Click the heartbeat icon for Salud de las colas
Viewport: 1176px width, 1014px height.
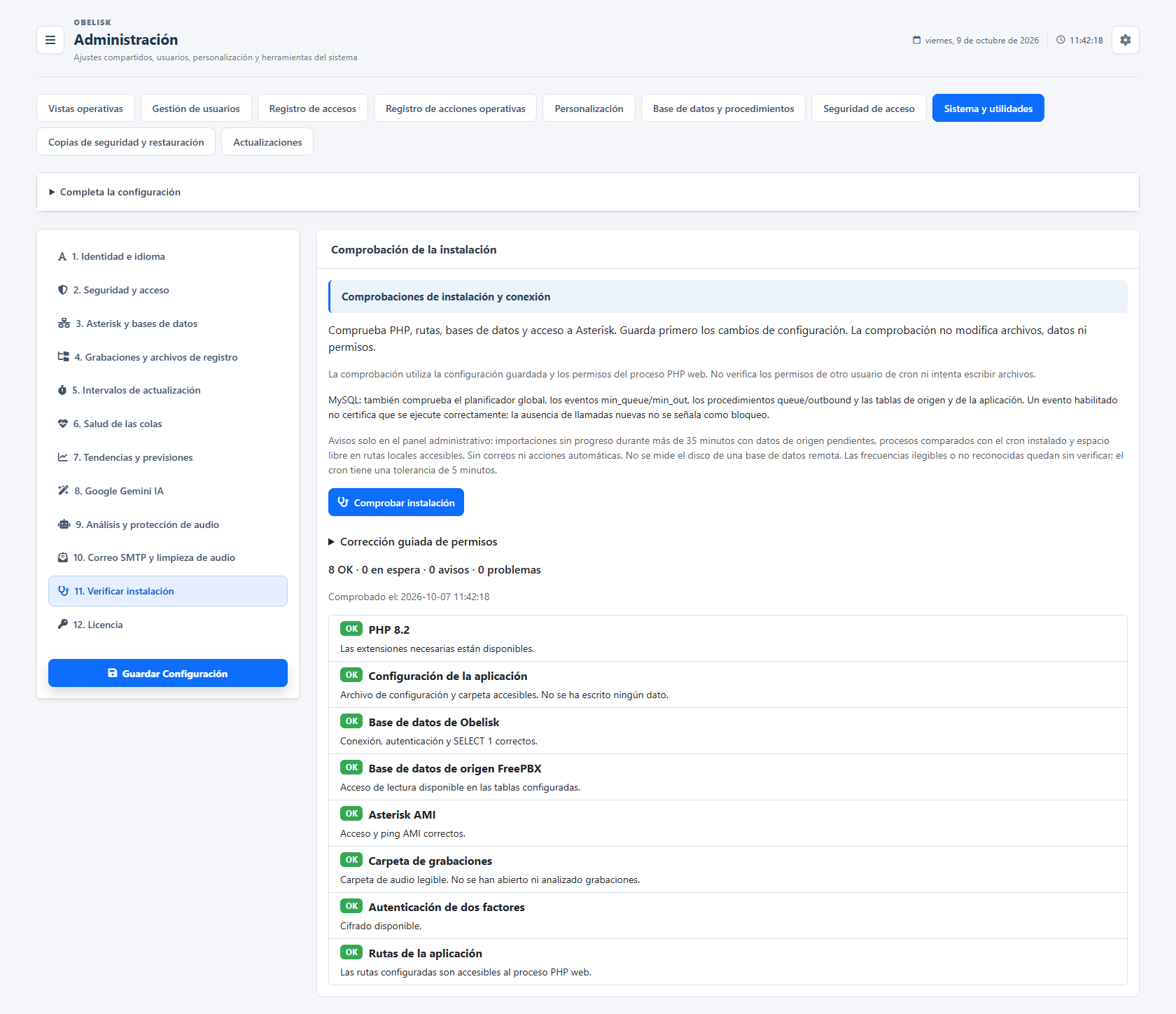tap(63, 424)
